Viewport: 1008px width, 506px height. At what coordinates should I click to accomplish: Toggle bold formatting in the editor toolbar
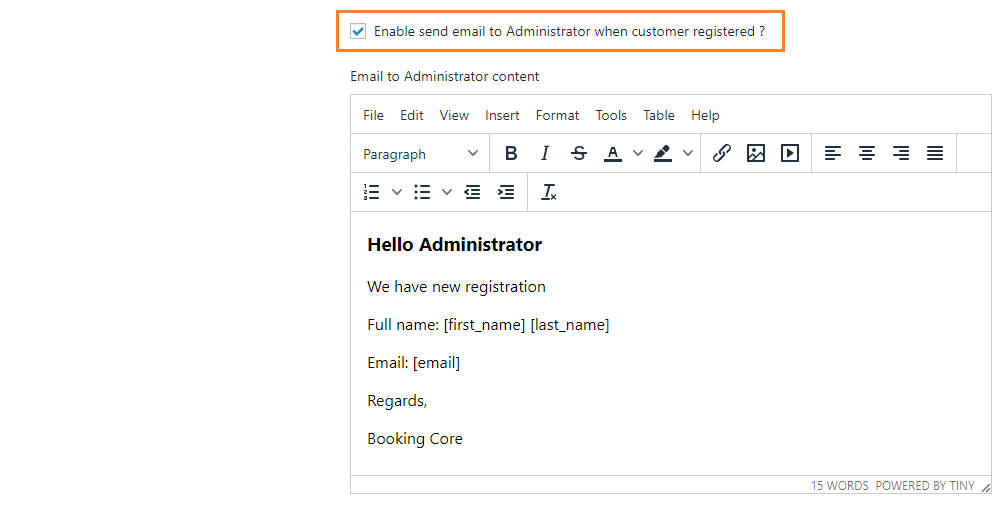(511, 153)
